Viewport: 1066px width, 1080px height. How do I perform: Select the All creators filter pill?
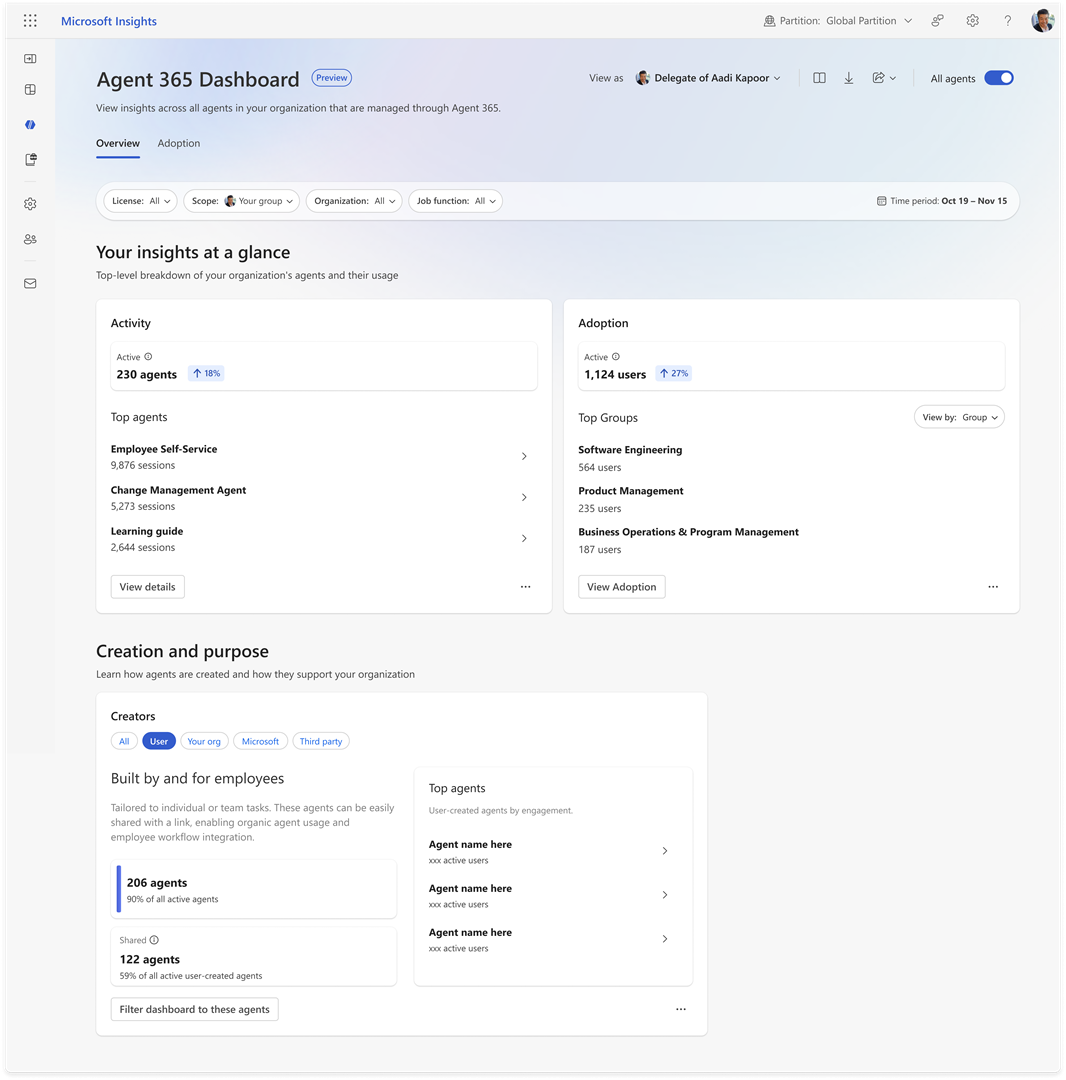point(124,741)
